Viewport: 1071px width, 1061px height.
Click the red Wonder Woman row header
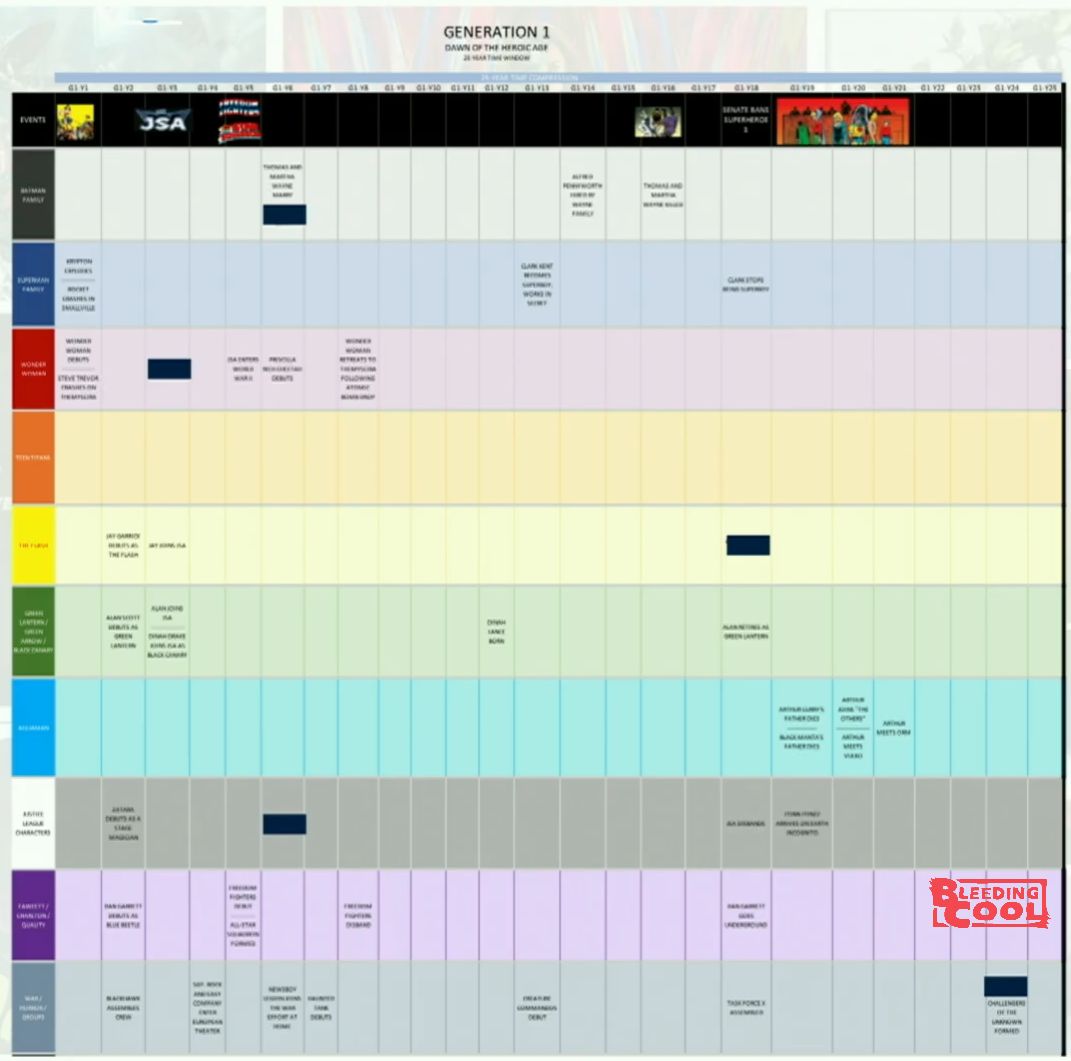pyautogui.click(x=32, y=369)
